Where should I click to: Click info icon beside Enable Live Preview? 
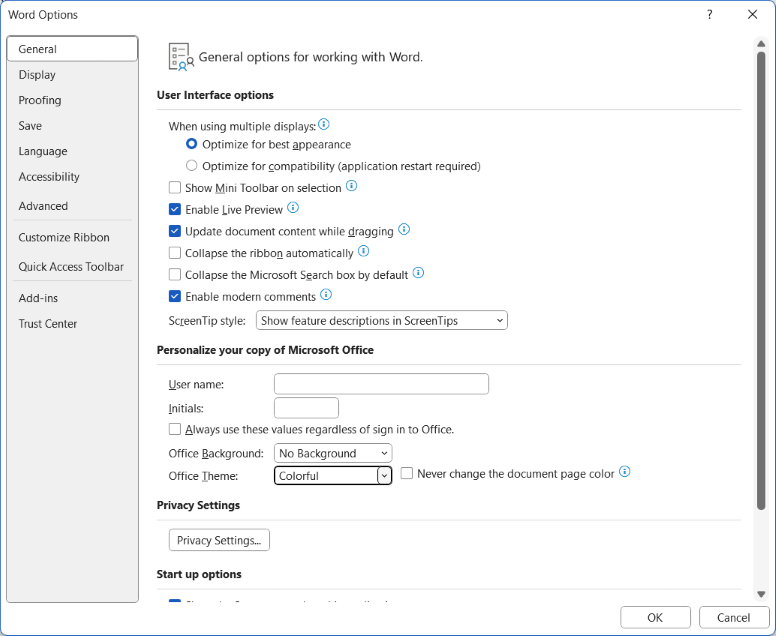click(293, 208)
